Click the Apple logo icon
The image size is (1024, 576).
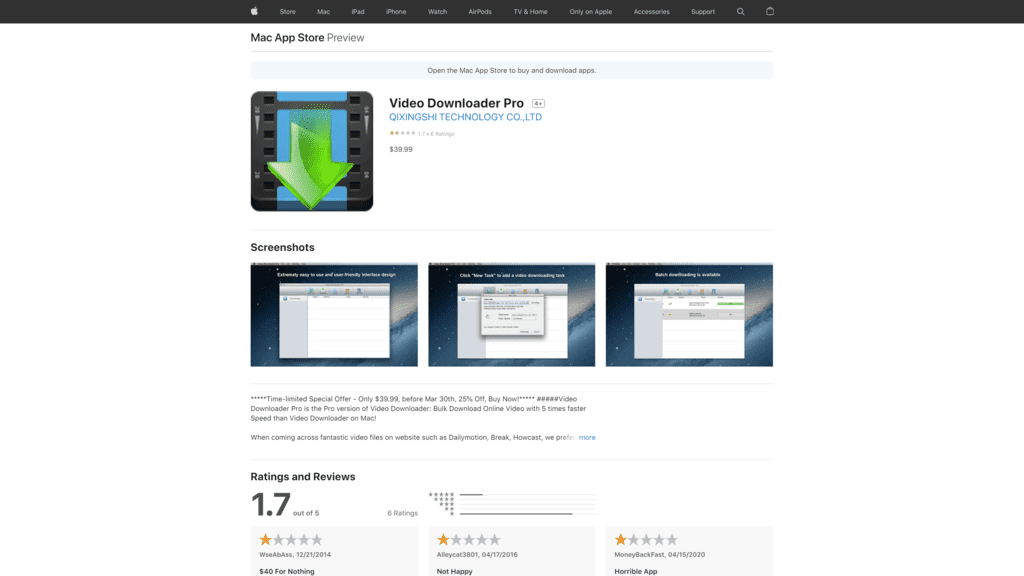tap(254, 11)
